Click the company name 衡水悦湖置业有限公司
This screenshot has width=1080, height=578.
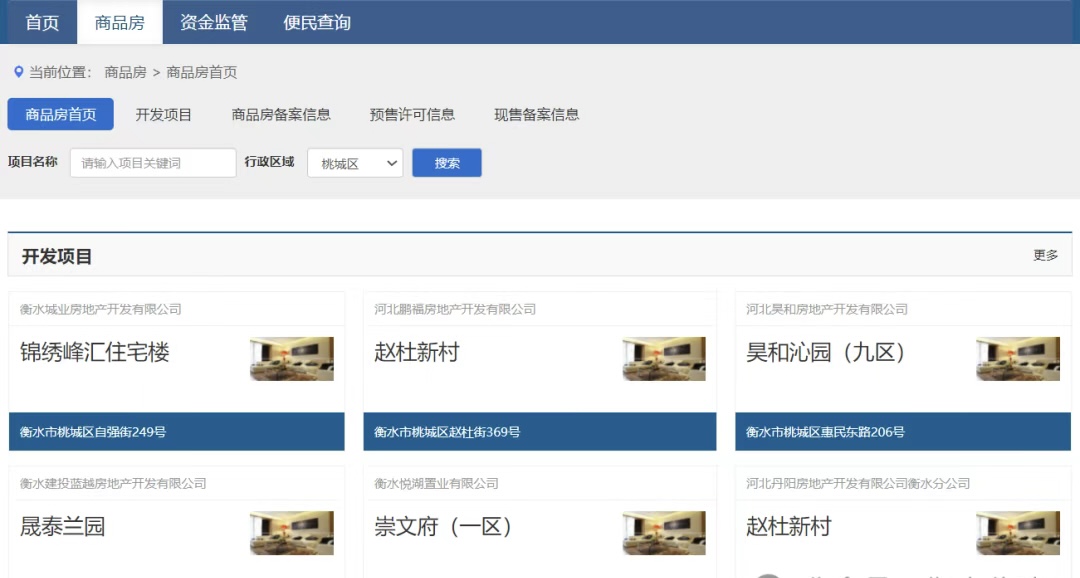point(436,483)
